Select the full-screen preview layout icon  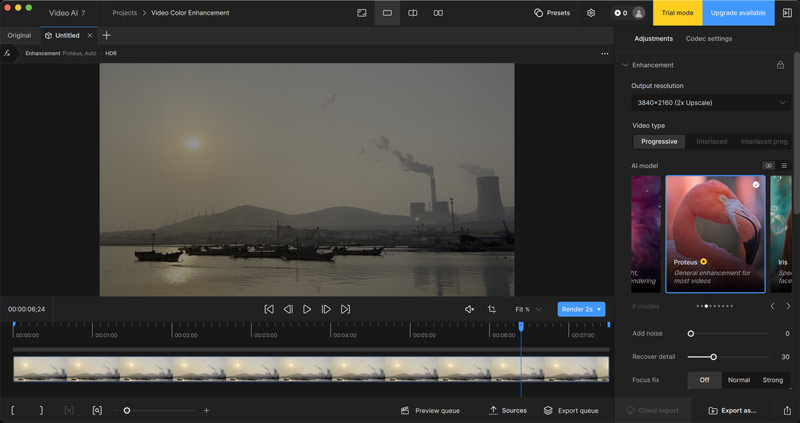tap(362, 13)
